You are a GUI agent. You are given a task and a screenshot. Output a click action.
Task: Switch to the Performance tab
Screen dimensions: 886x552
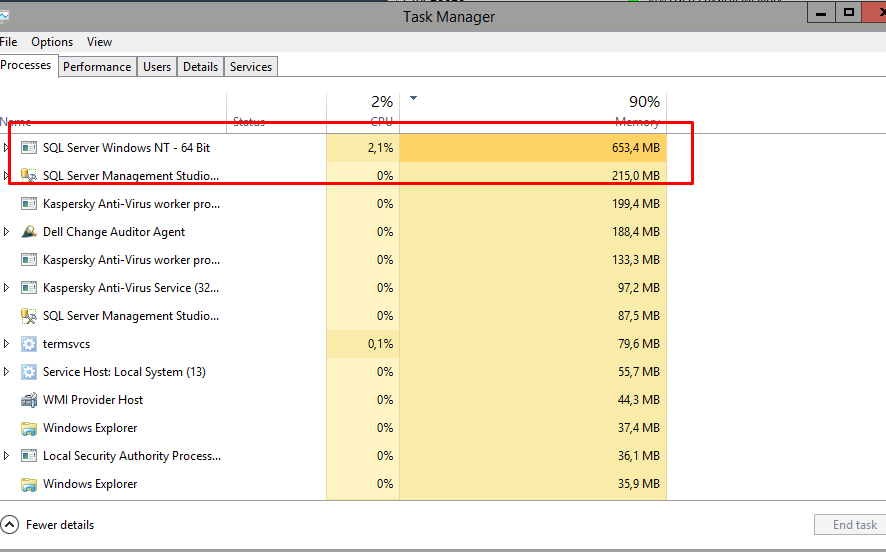[97, 67]
